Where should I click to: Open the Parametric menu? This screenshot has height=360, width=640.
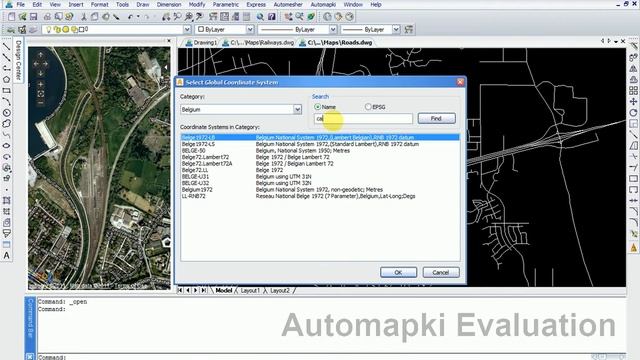click(225, 4)
